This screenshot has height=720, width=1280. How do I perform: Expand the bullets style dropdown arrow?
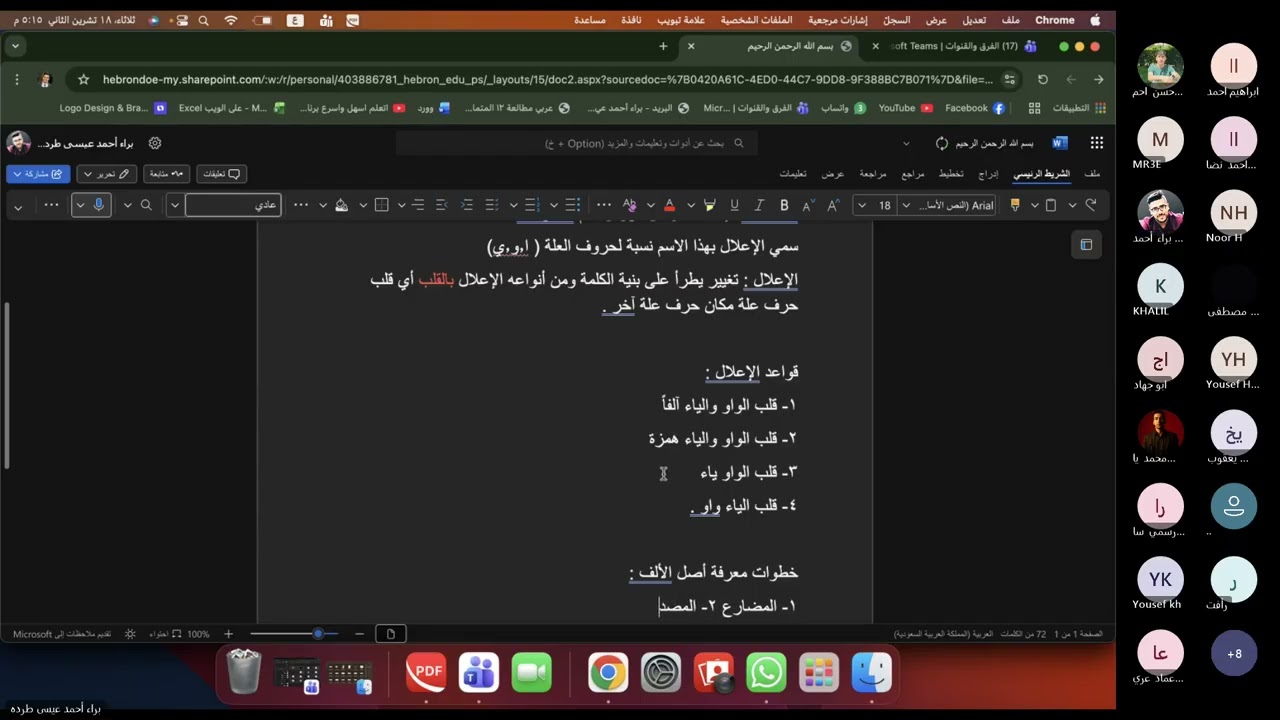(x=554, y=205)
